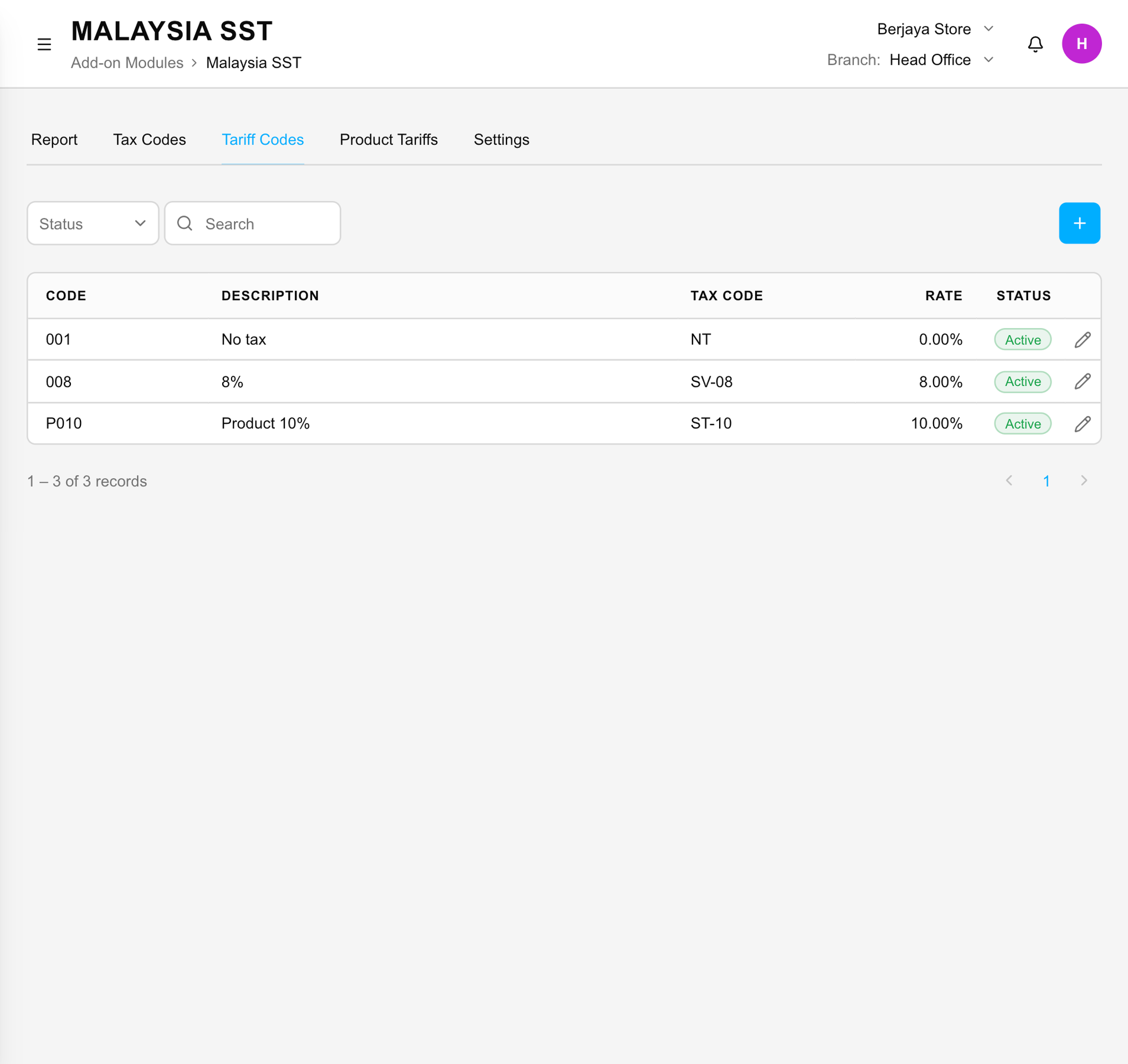1128x1064 pixels.
Task: Click the search magnifier icon
Action: click(x=185, y=223)
